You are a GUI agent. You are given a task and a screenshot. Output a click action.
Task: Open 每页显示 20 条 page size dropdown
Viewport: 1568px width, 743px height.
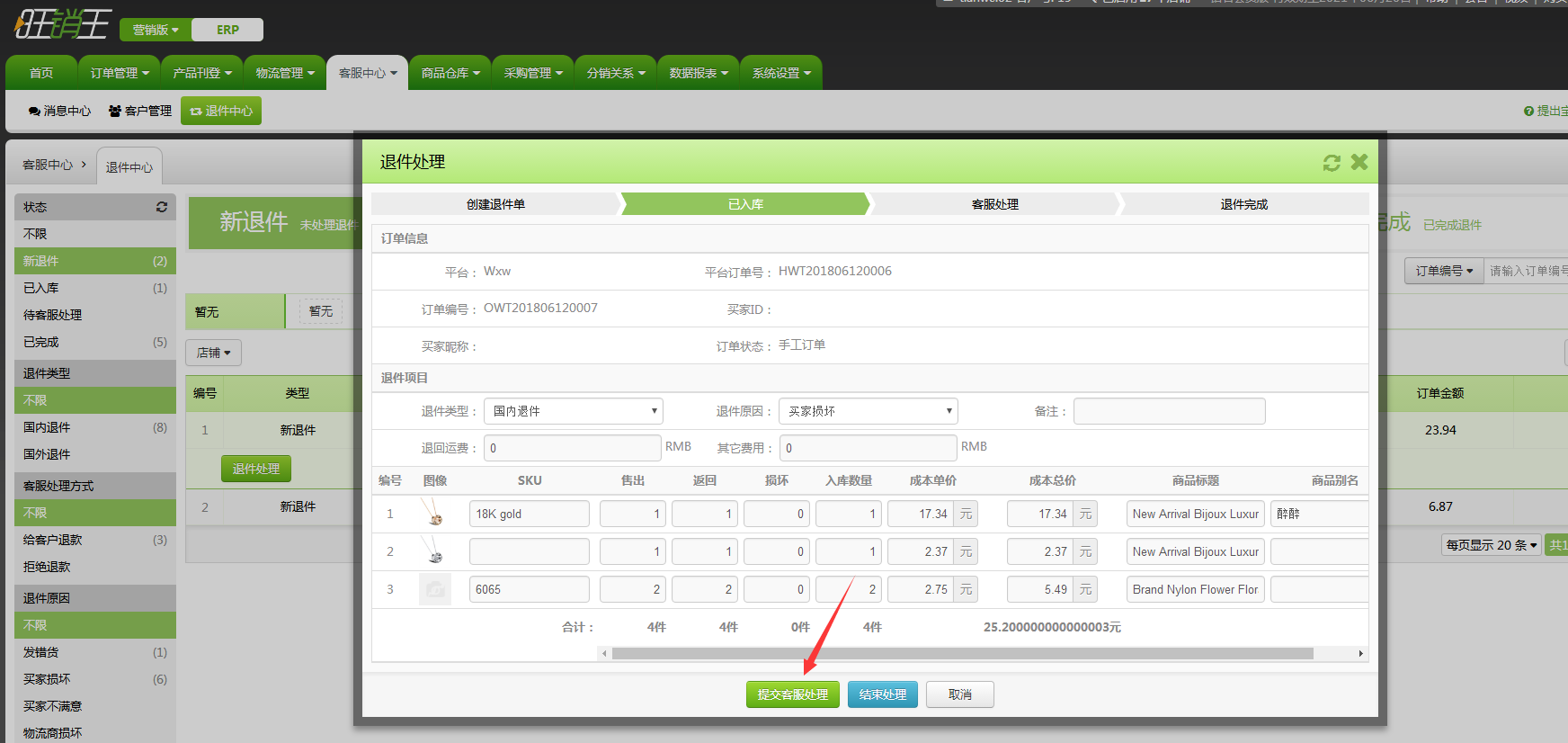pos(1492,545)
